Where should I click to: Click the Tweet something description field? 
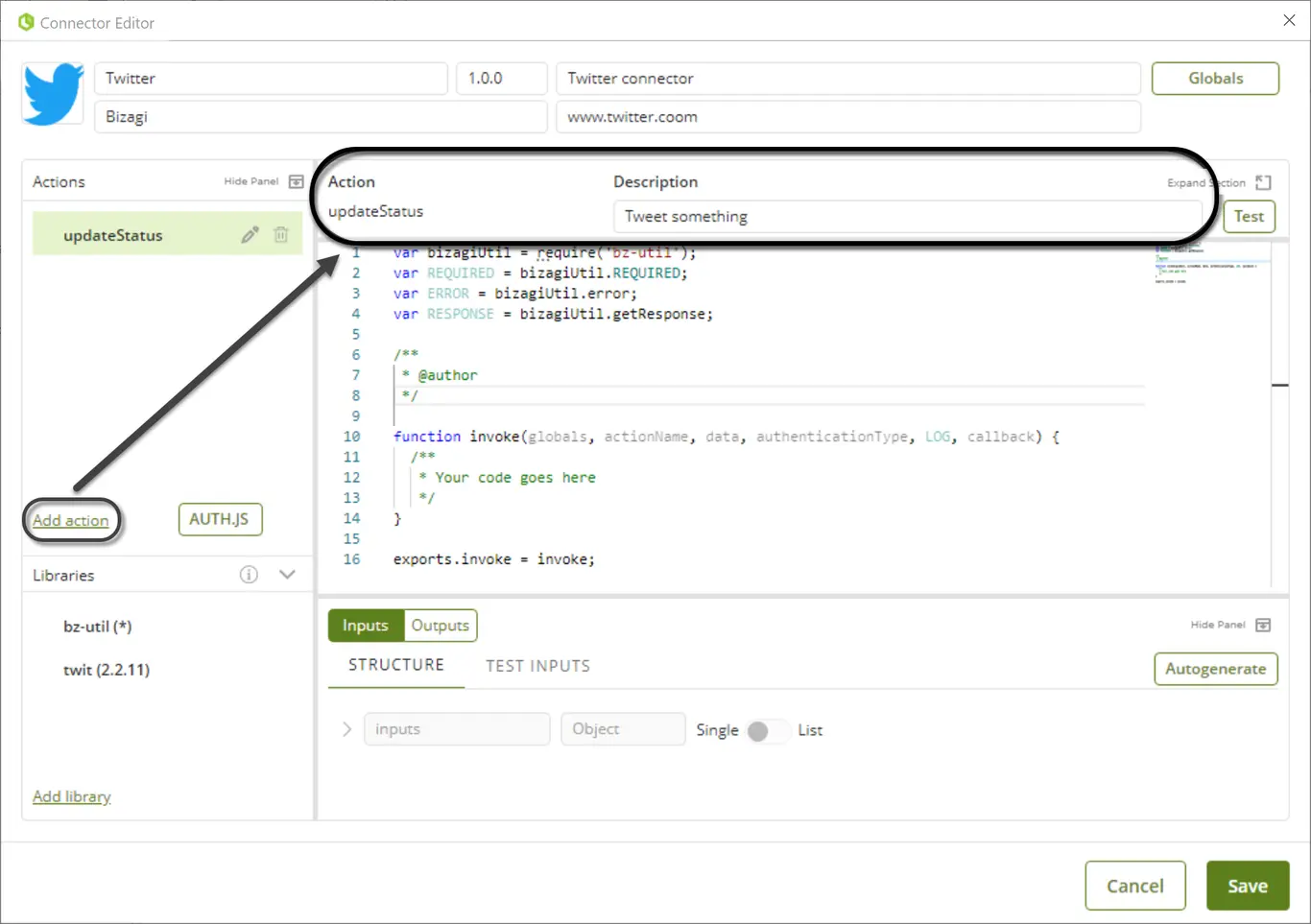tap(908, 217)
